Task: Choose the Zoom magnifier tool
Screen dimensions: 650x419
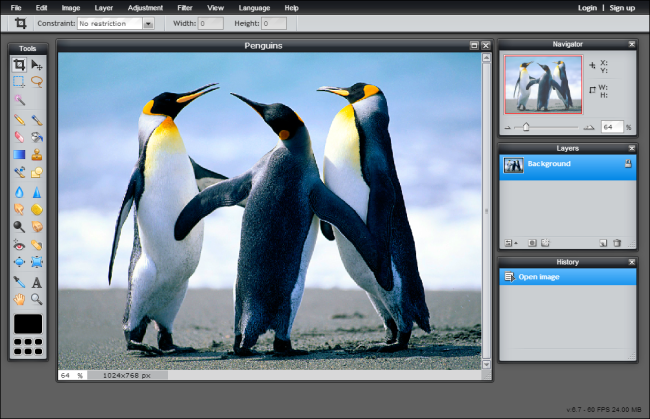Action: click(x=37, y=299)
